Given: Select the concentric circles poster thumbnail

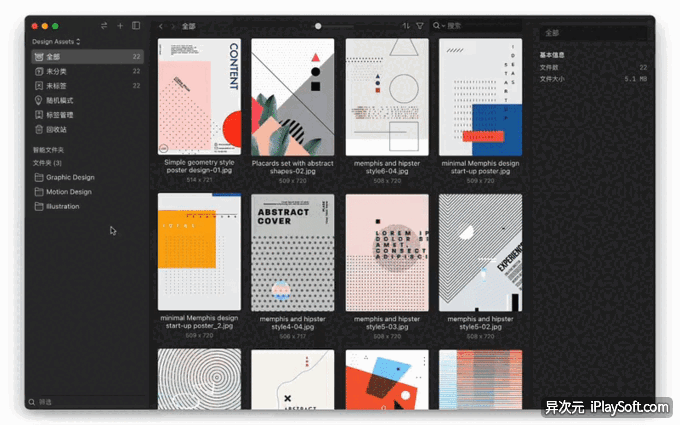Looking at the screenshot, I should (x=199, y=379).
